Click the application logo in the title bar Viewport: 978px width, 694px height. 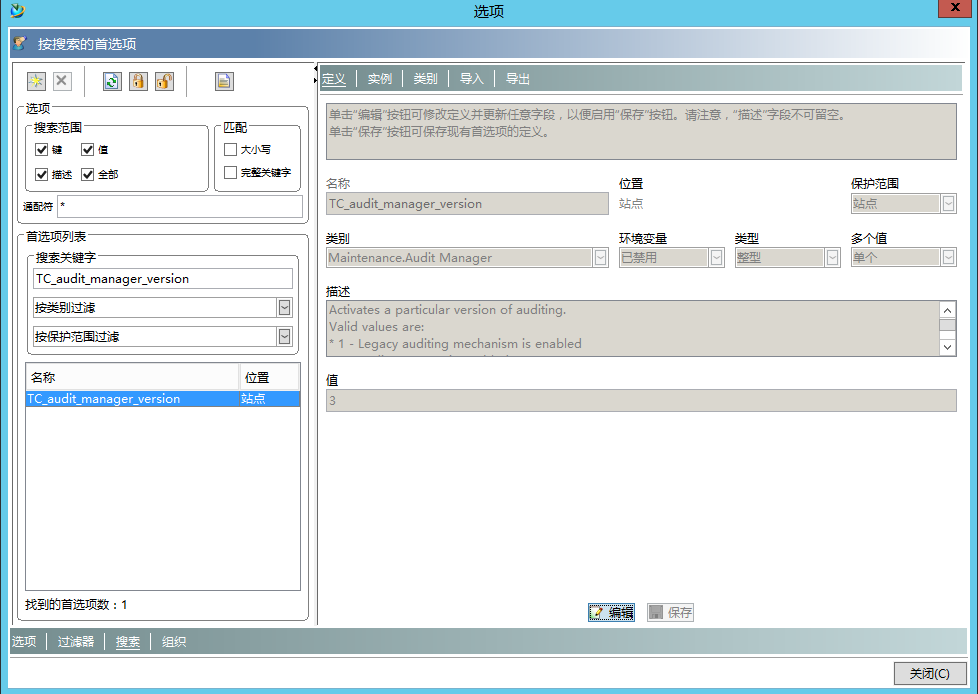17,11
